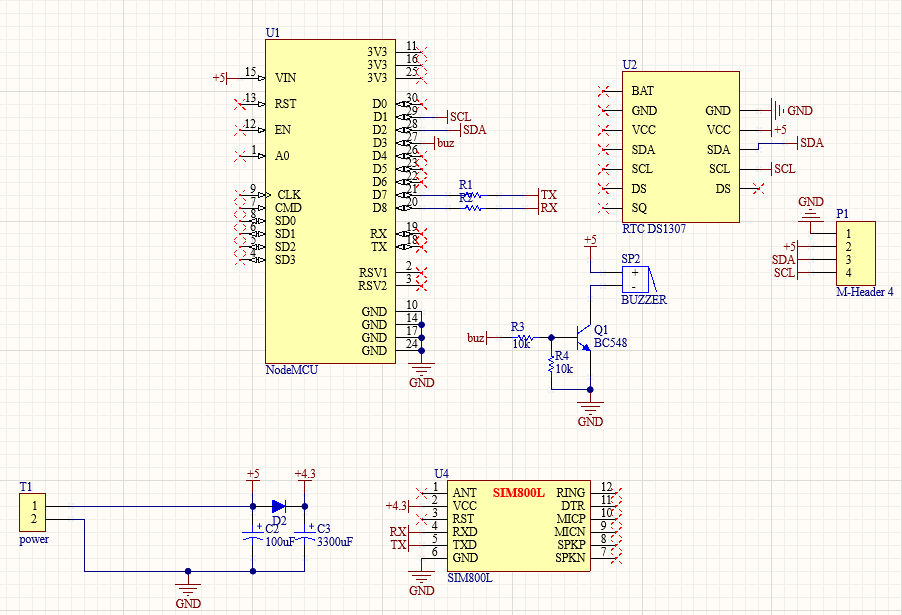
Task: Select the T1 power connector body
Action: tap(32, 512)
